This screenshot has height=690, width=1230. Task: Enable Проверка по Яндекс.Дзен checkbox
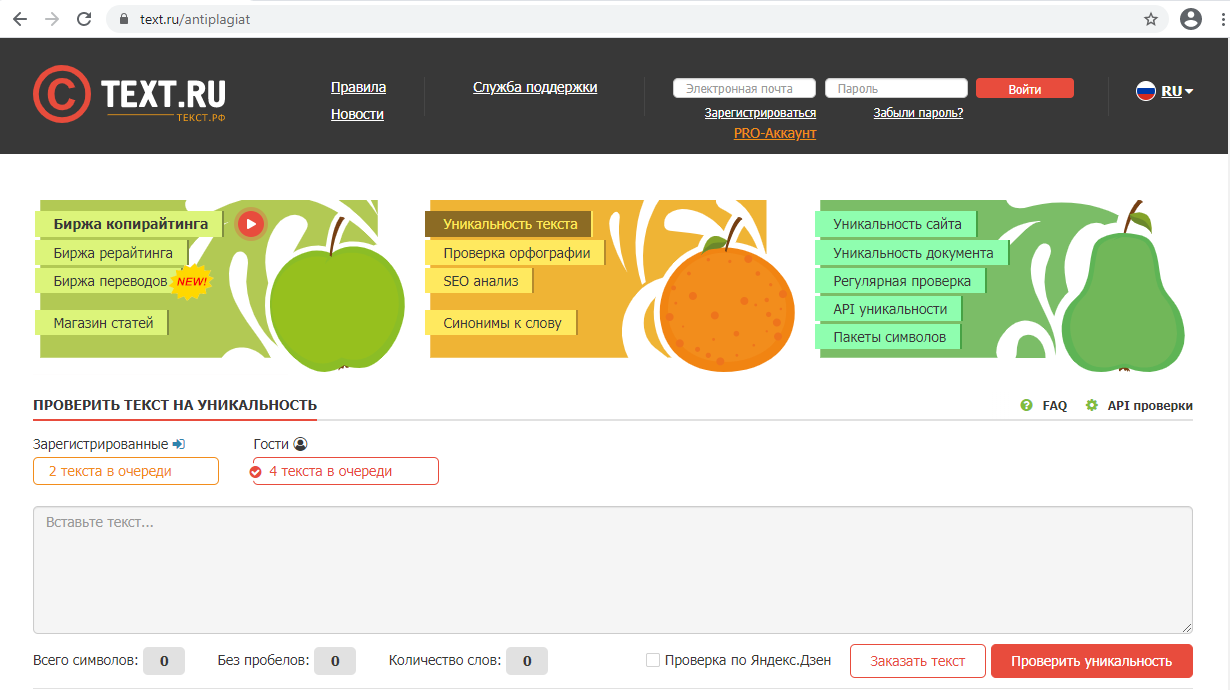653,660
